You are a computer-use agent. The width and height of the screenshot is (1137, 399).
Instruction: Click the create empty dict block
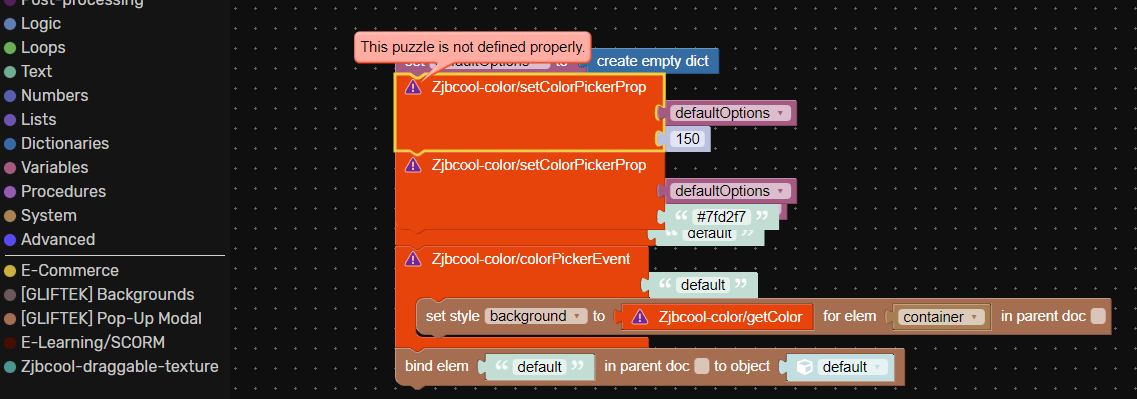653,61
